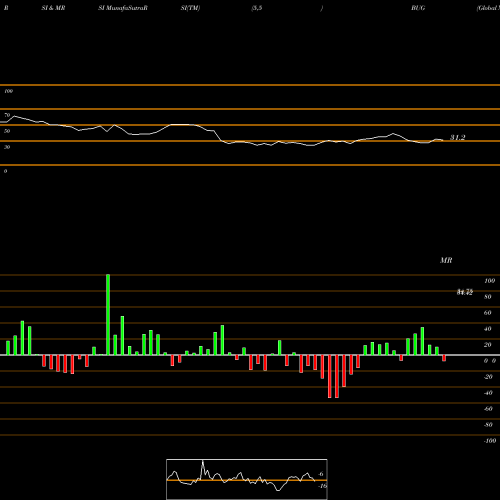Click the overlapping 84.42 value near the MR axis
The width and height of the screenshot is (500, 500).
tap(465, 292)
